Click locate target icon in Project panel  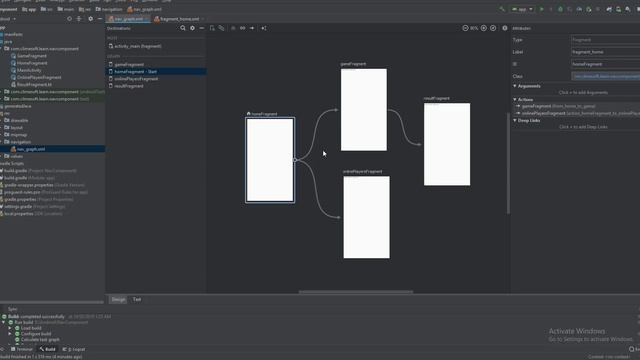69,19
